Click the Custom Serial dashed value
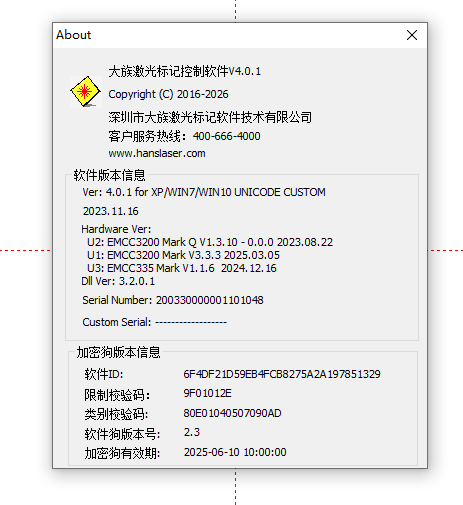The image size is (463, 505). [191, 322]
